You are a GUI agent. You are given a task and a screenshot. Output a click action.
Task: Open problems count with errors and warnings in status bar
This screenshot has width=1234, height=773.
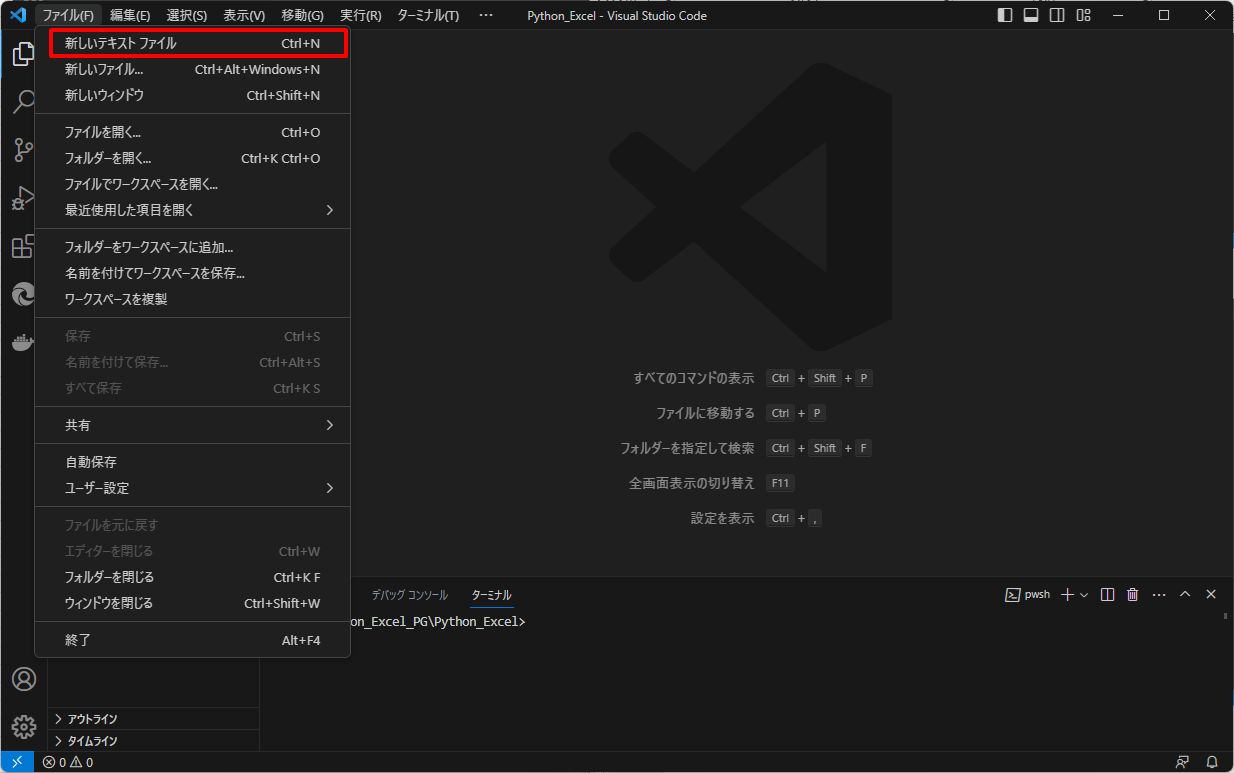[x=68, y=762]
